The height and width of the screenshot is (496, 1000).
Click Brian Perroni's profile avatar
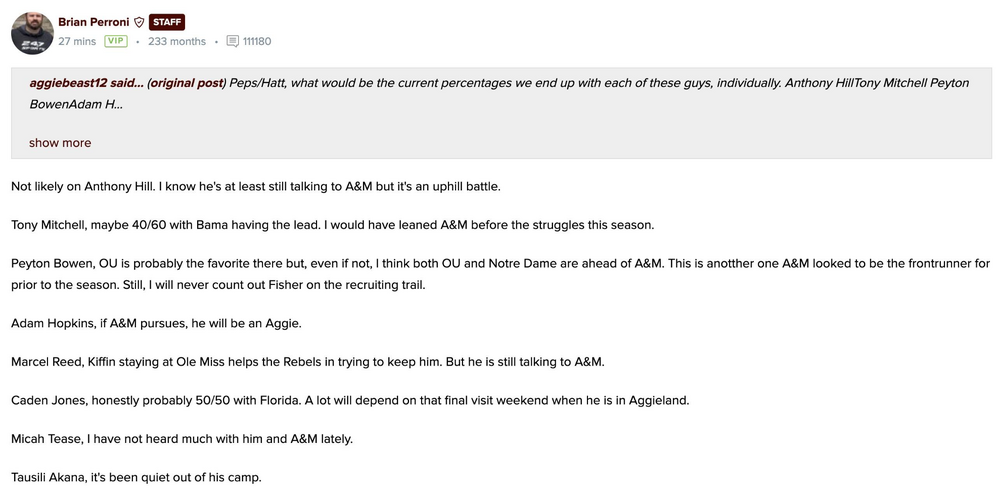click(x=32, y=32)
